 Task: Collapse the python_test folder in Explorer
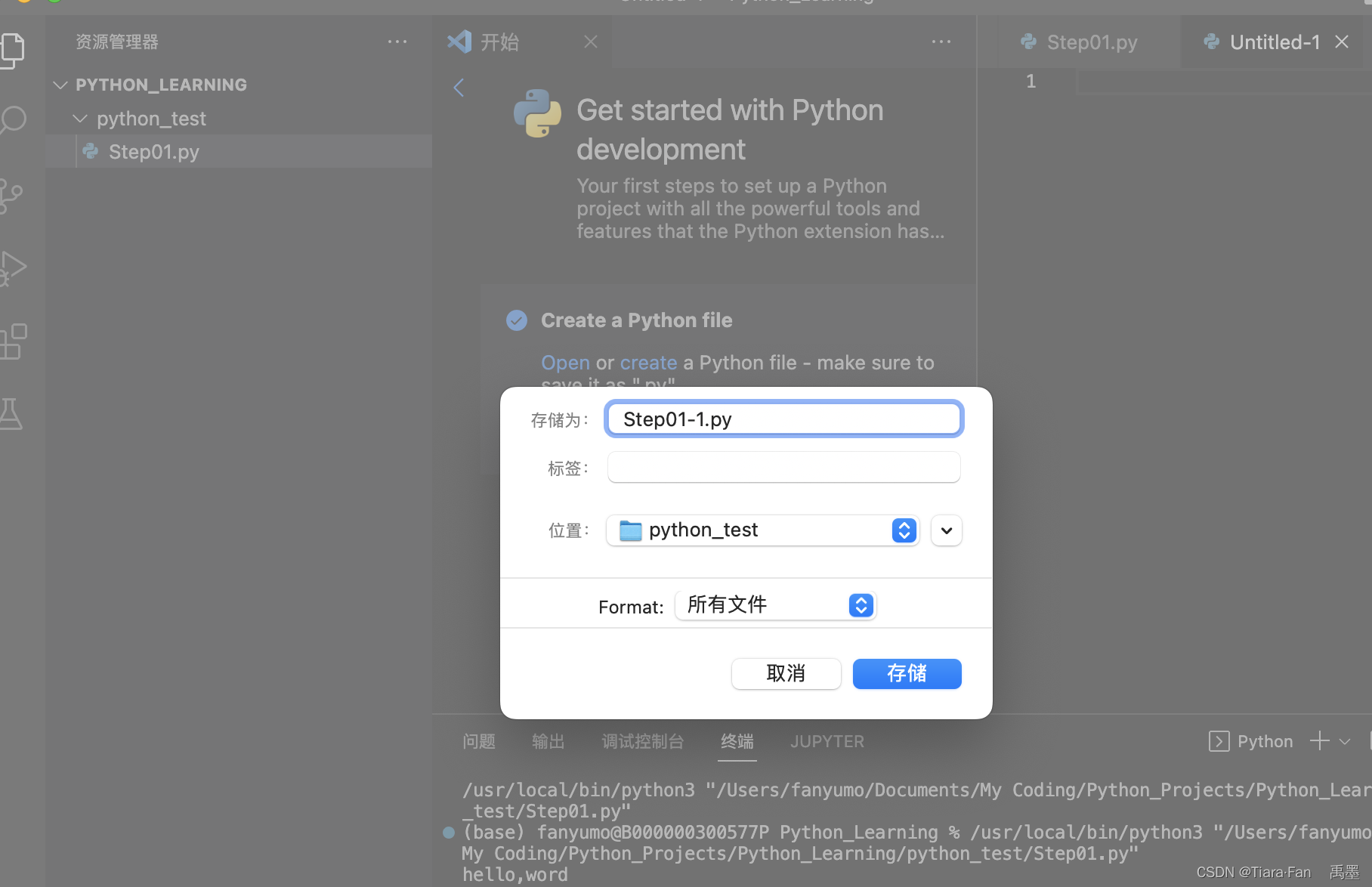coord(80,119)
